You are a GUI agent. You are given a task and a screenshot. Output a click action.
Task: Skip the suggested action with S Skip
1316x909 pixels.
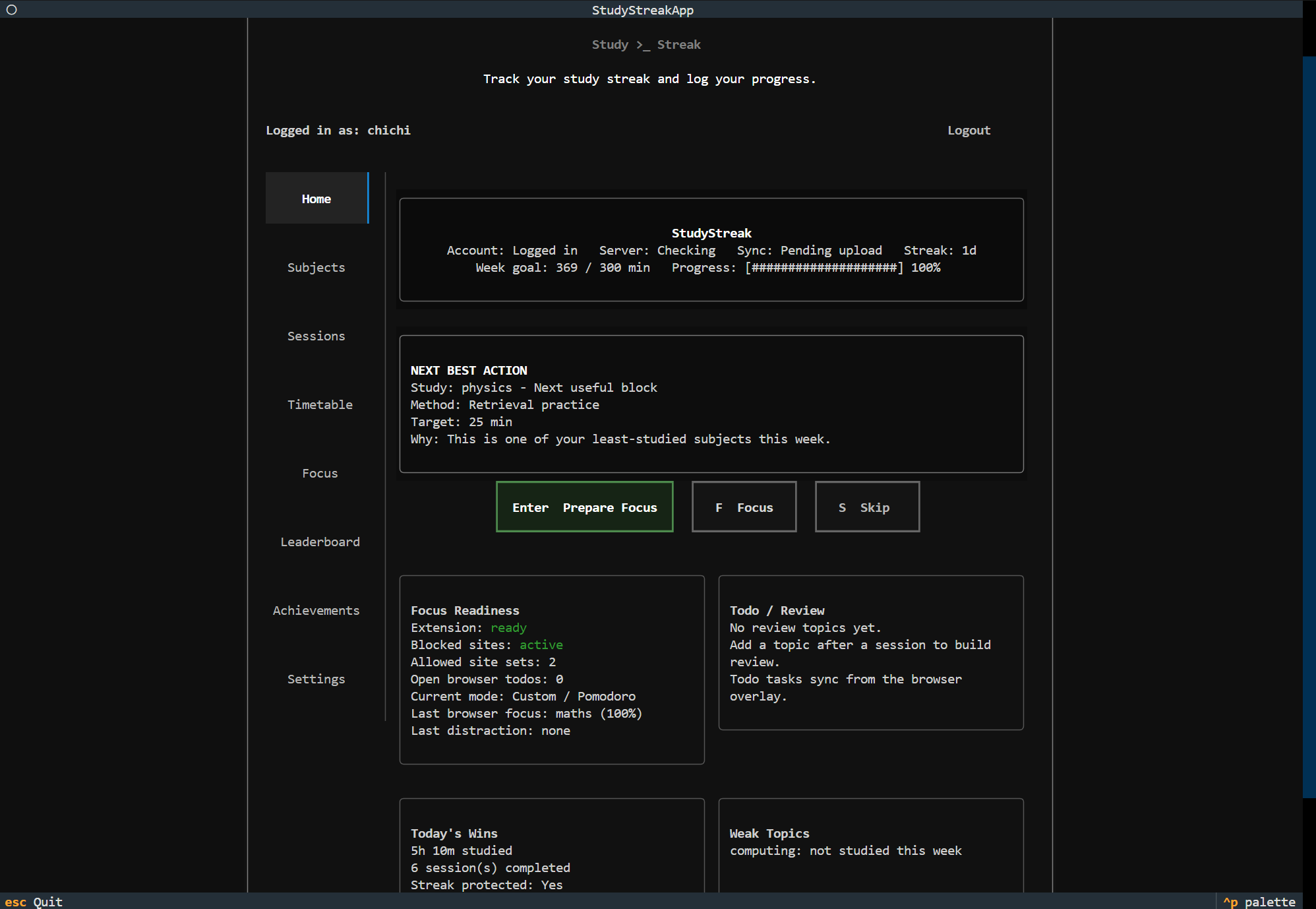coord(867,507)
